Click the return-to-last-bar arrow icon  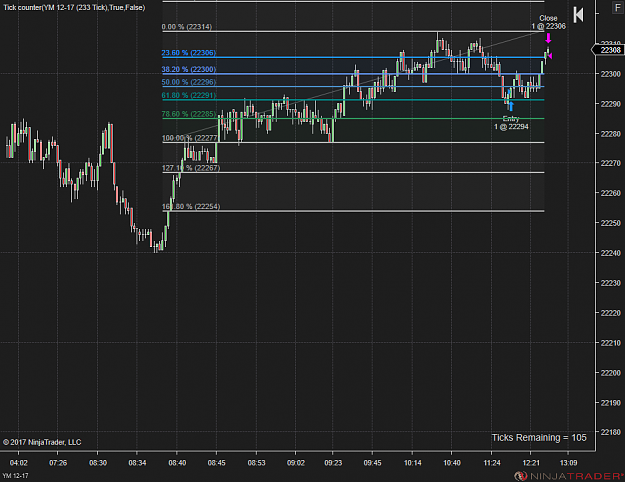(x=578, y=15)
